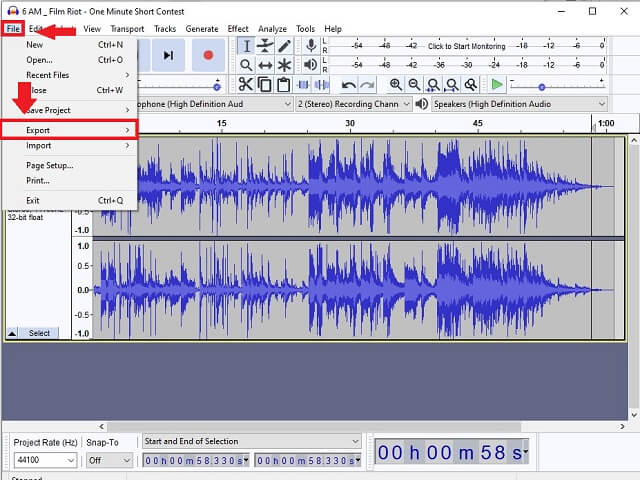
Task: Click the Cut scissors icon
Action: click(246, 84)
